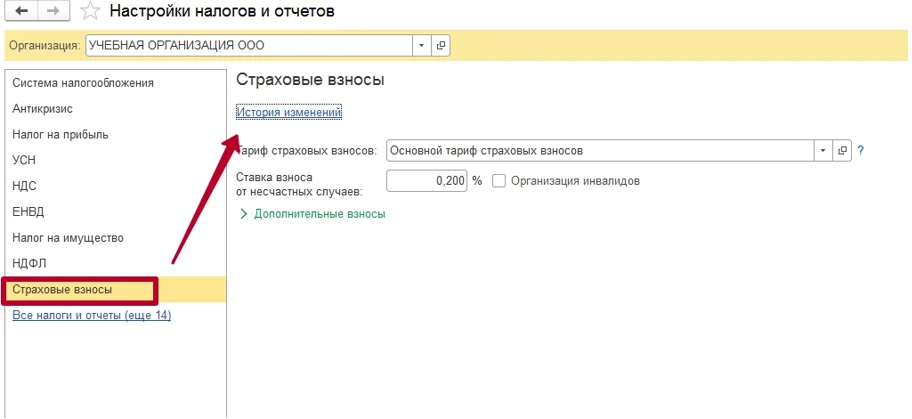Open the Тариф страховых взносов dropdown arrow
This screenshot has width=912, height=419.
point(823,151)
